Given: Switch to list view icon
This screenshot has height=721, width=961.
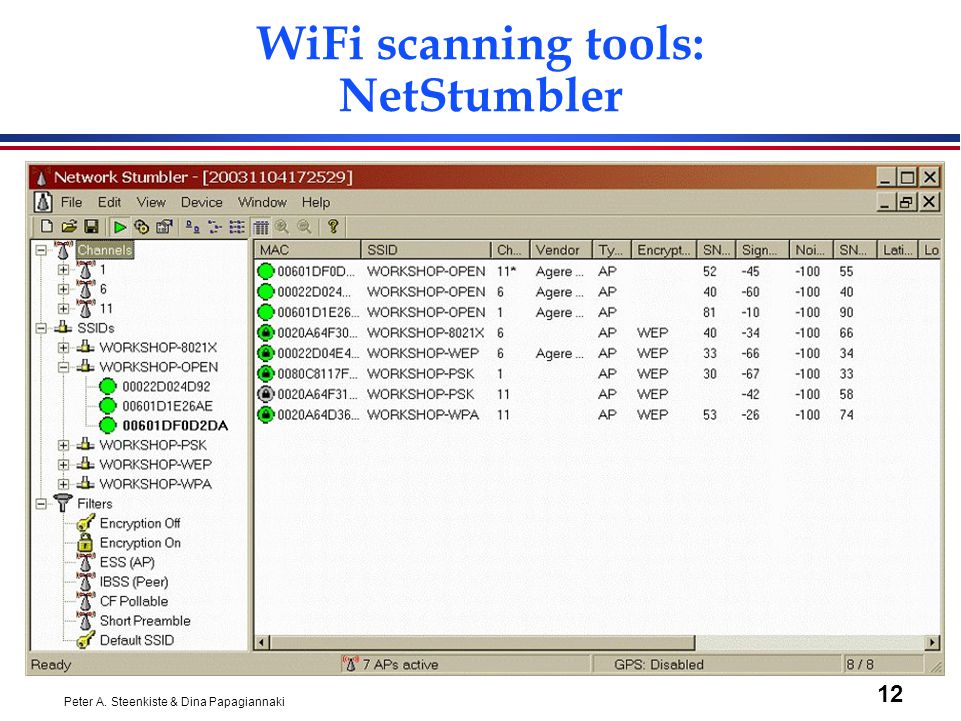Looking at the screenshot, I should click(237, 227).
